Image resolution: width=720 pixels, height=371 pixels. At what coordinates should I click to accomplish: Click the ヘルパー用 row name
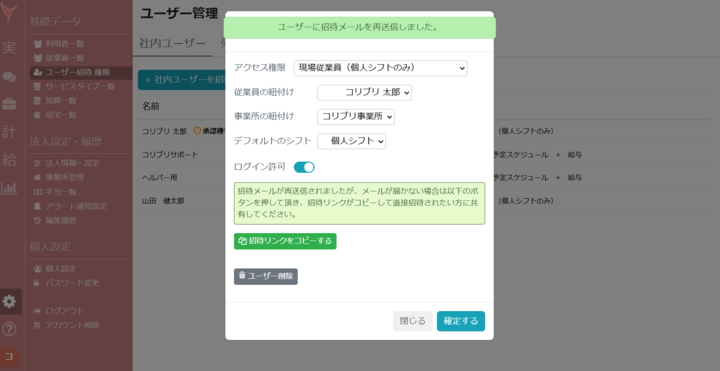pyautogui.click(x=159, y=177)
